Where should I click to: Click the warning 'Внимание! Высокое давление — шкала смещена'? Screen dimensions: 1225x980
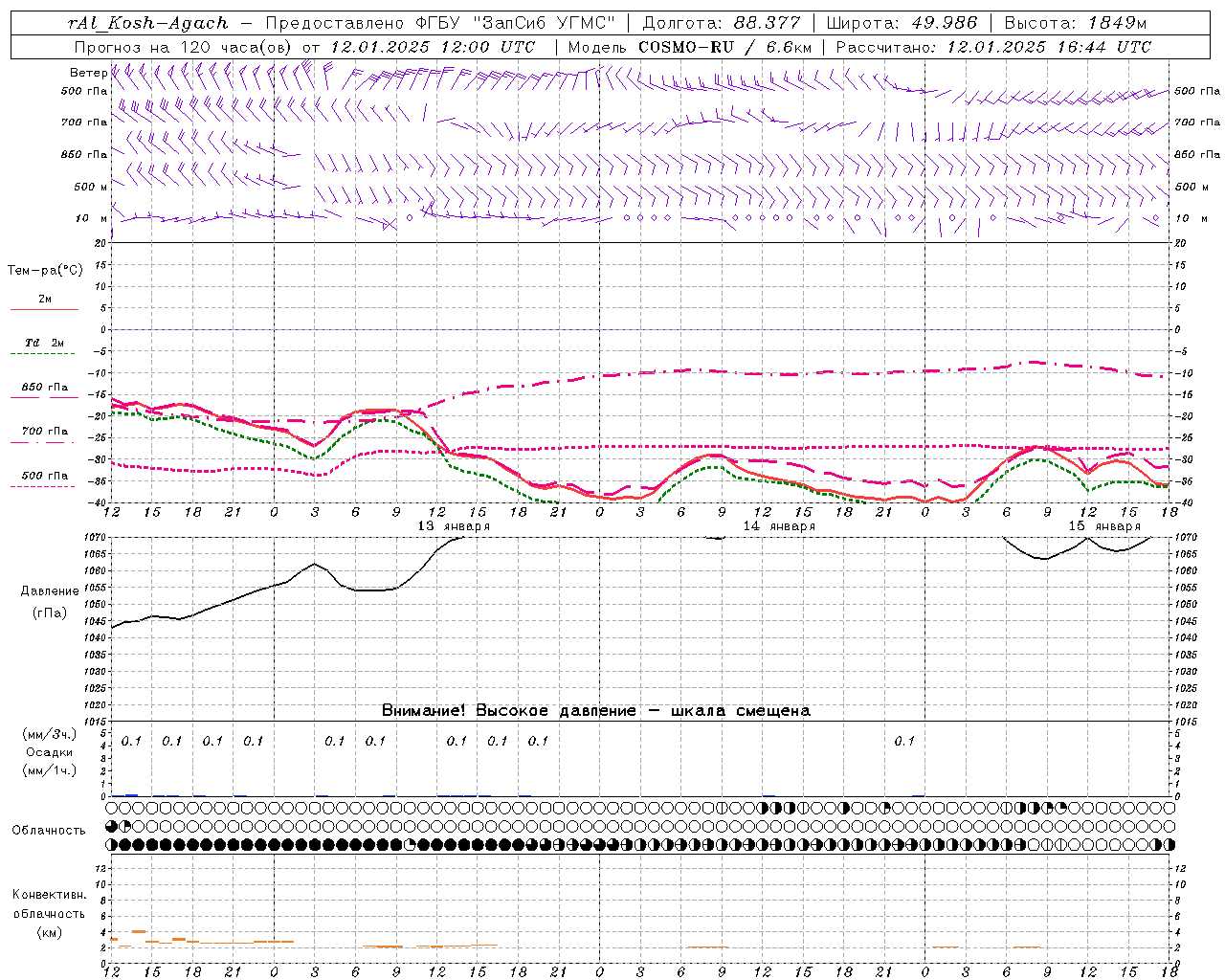(x=595, y=711)
